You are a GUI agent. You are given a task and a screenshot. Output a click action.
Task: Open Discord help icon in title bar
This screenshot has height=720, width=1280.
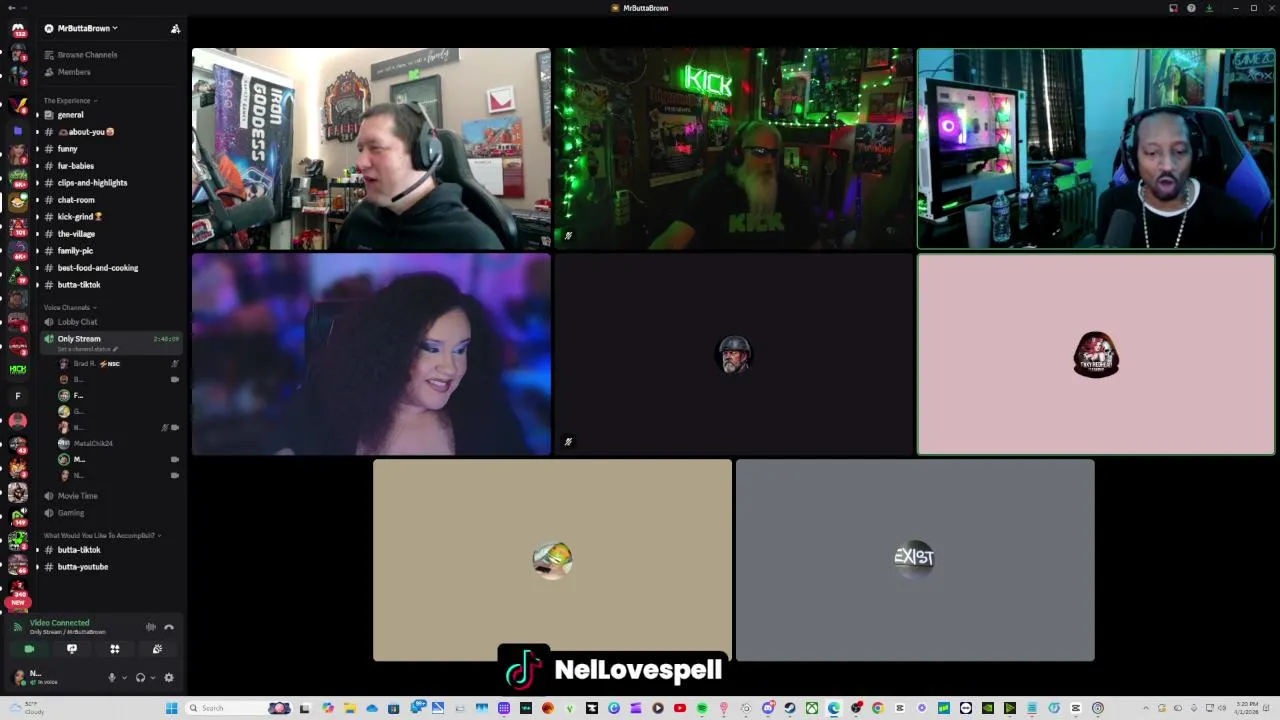1191,8
